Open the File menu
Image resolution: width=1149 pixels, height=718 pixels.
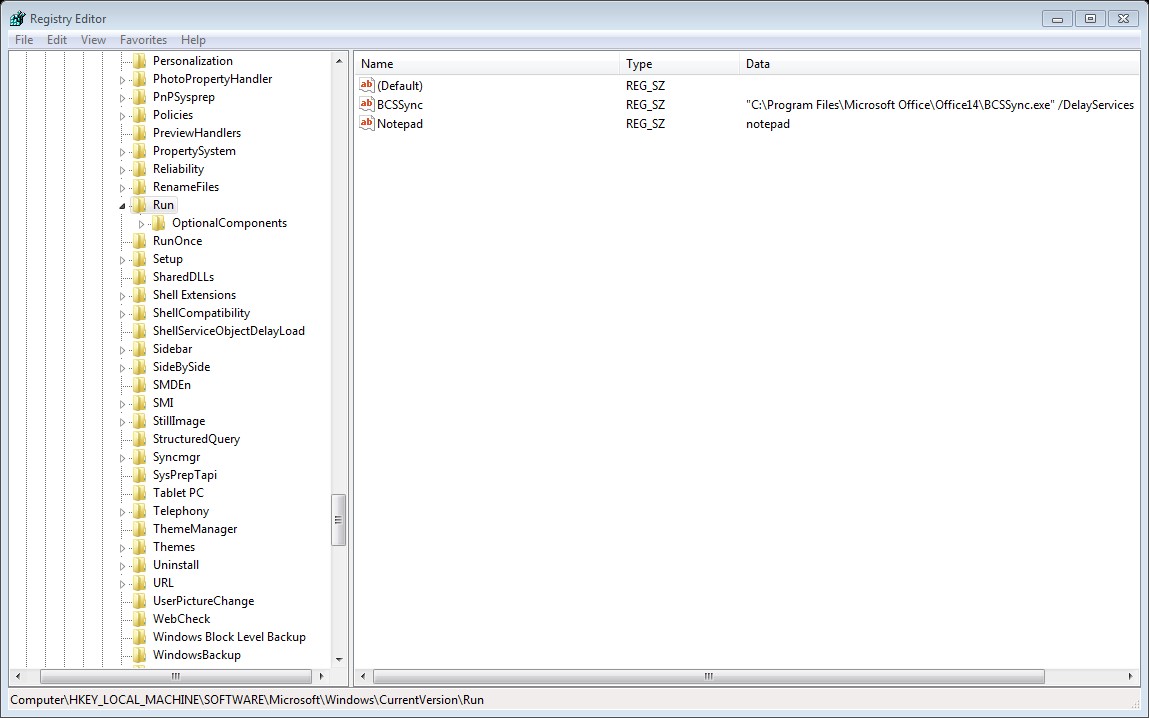(24, 40)
